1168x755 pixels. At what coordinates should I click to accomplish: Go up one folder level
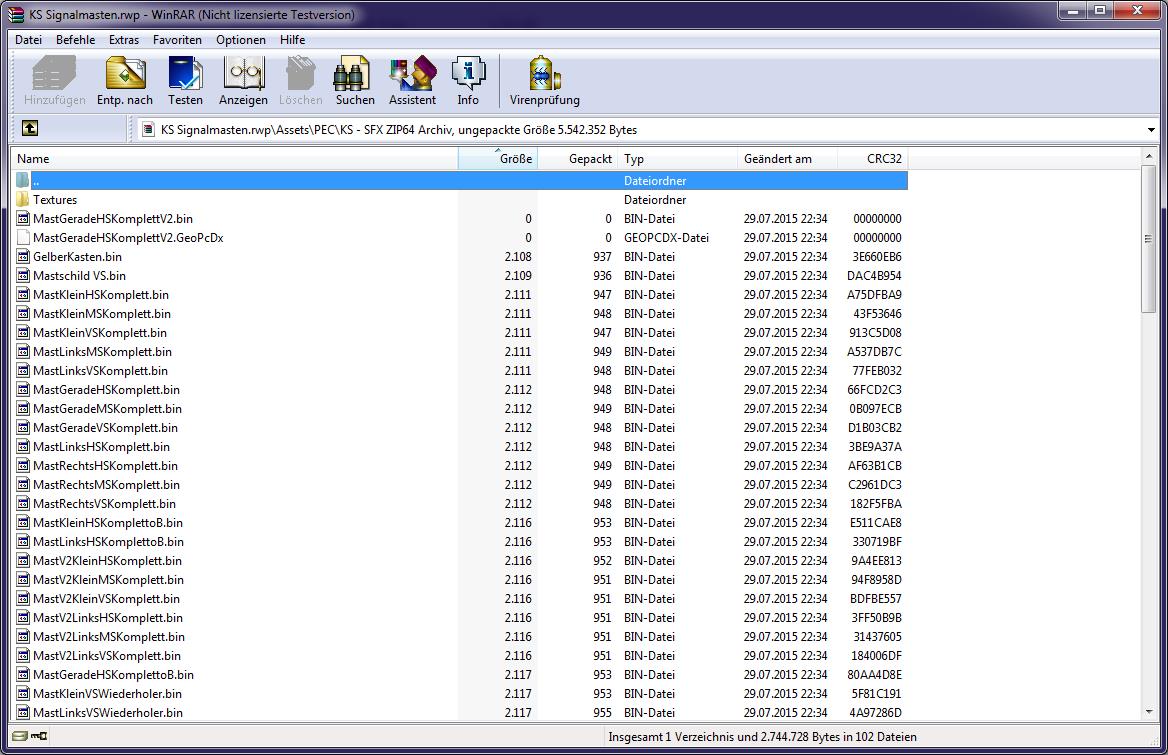click(30, 129)
